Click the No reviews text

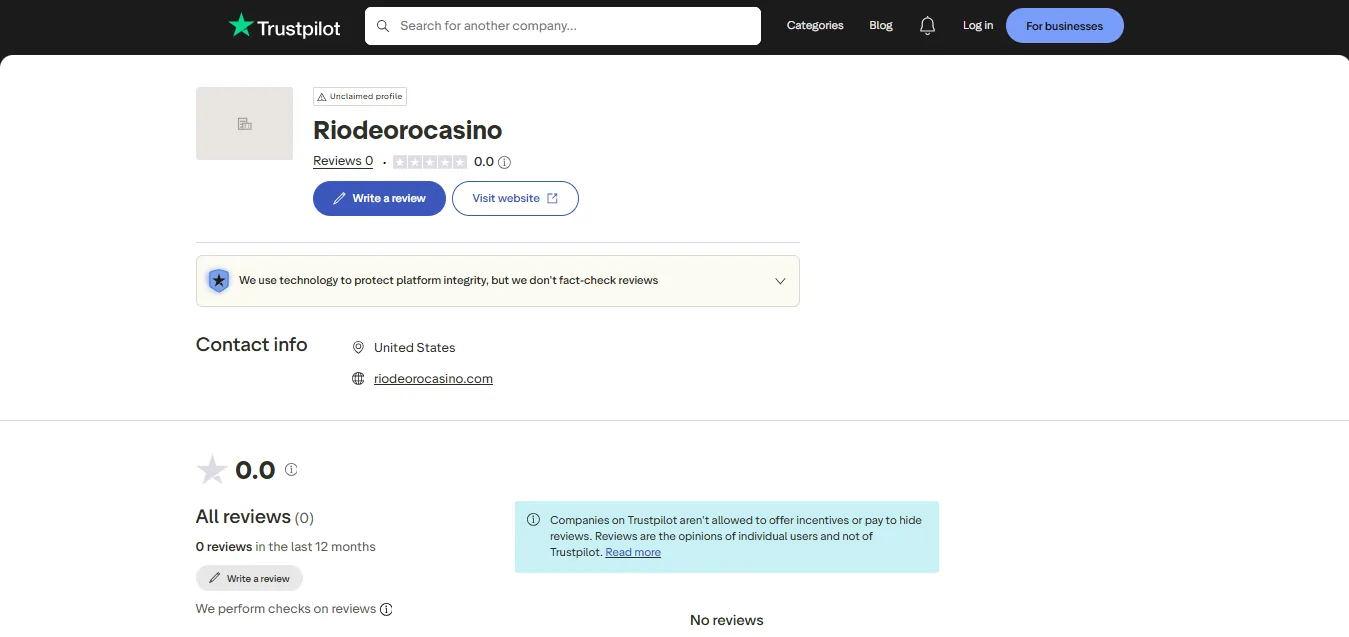click(727, 620)
